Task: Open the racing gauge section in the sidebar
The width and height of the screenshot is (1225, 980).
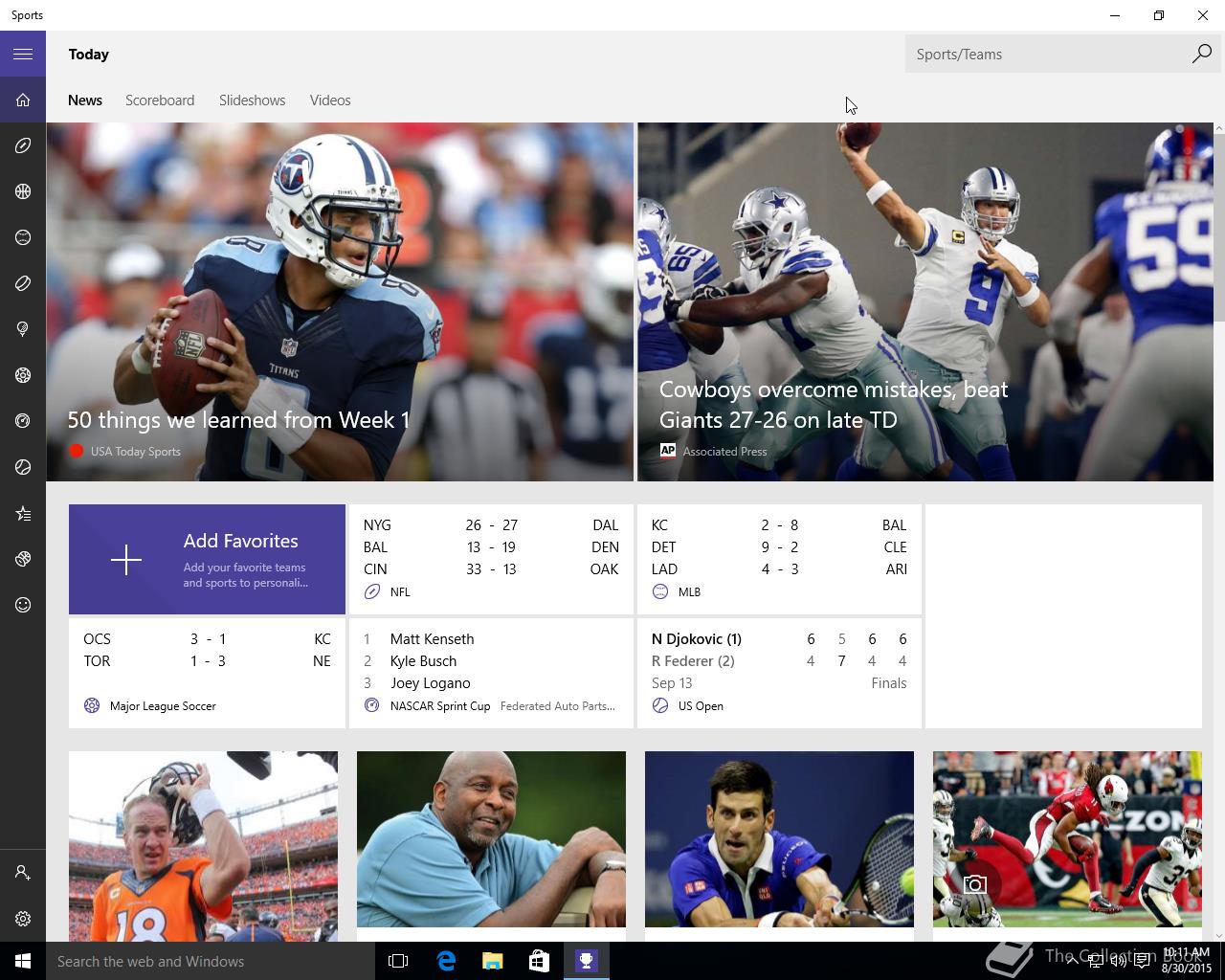Action: click(23, 421)
